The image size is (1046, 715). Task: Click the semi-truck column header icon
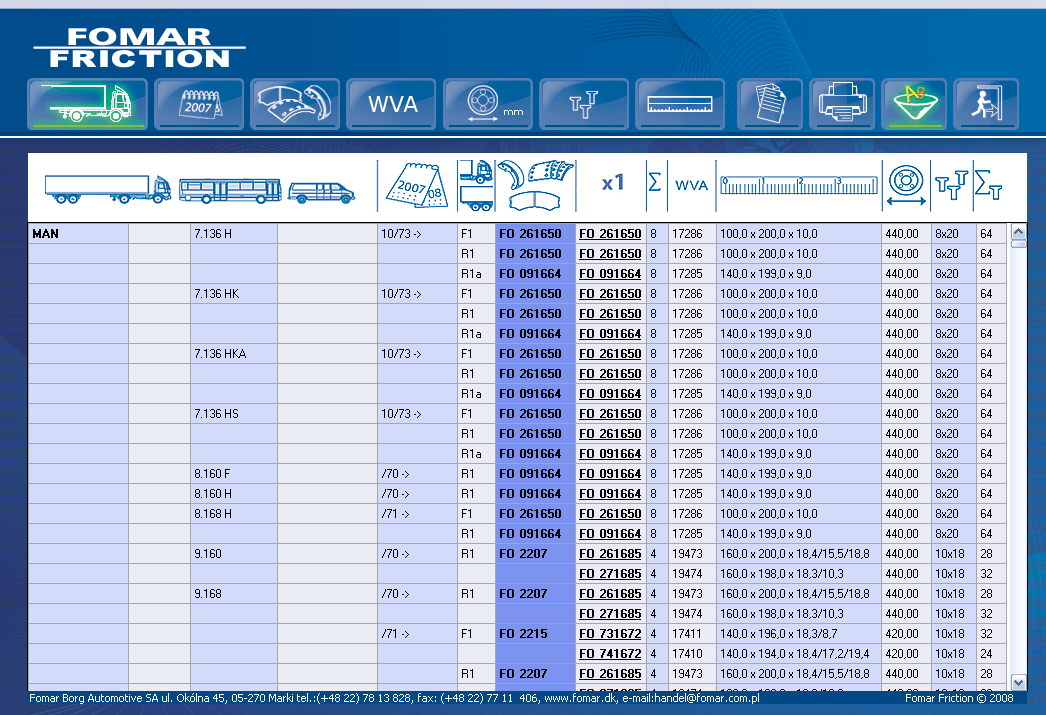tap(107, 189)
